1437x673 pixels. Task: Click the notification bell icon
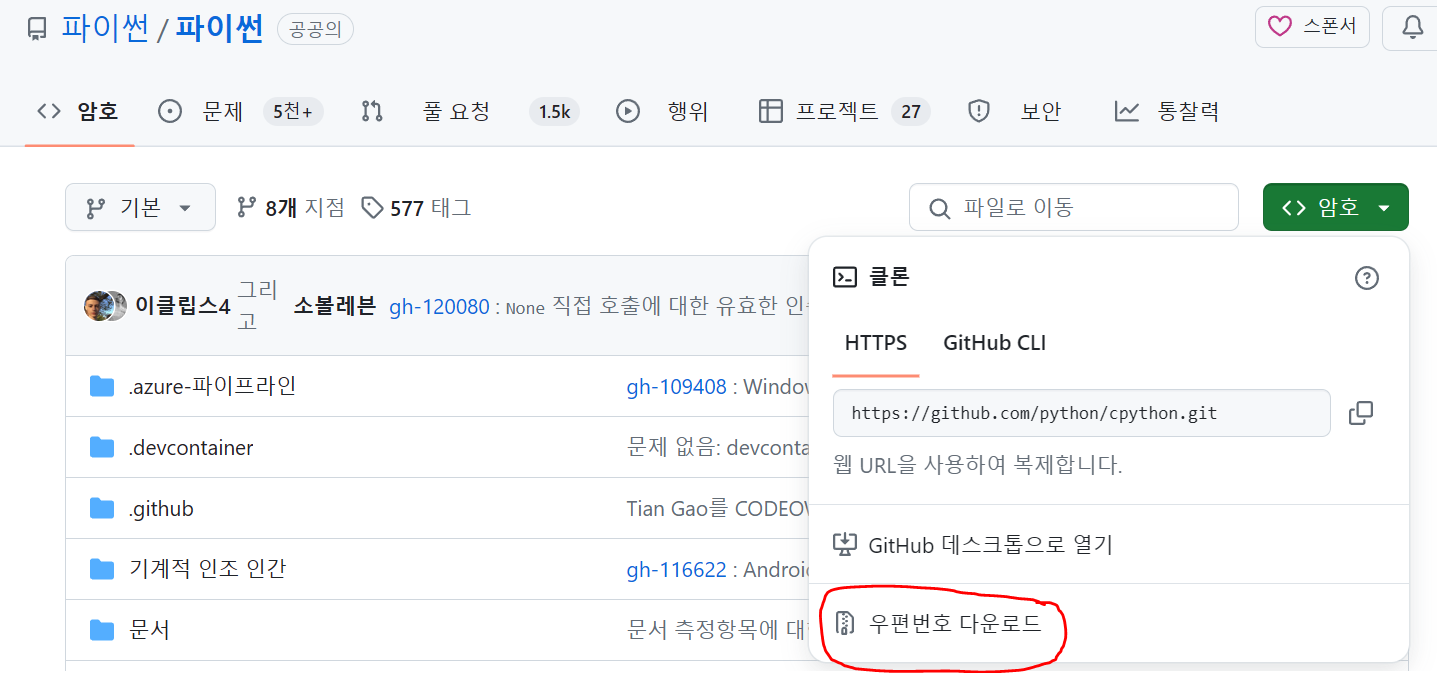(x=1412, y=27)
